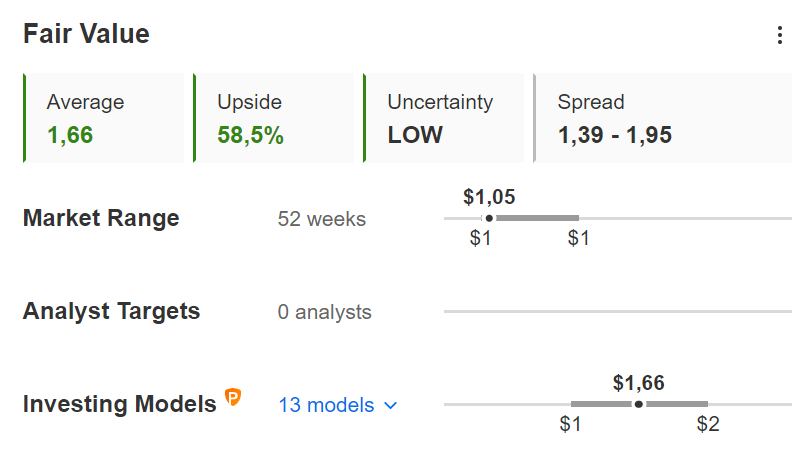This screenshot has width=801, height=457.
Task: Click the Market Range label
Action: (101, 218)
